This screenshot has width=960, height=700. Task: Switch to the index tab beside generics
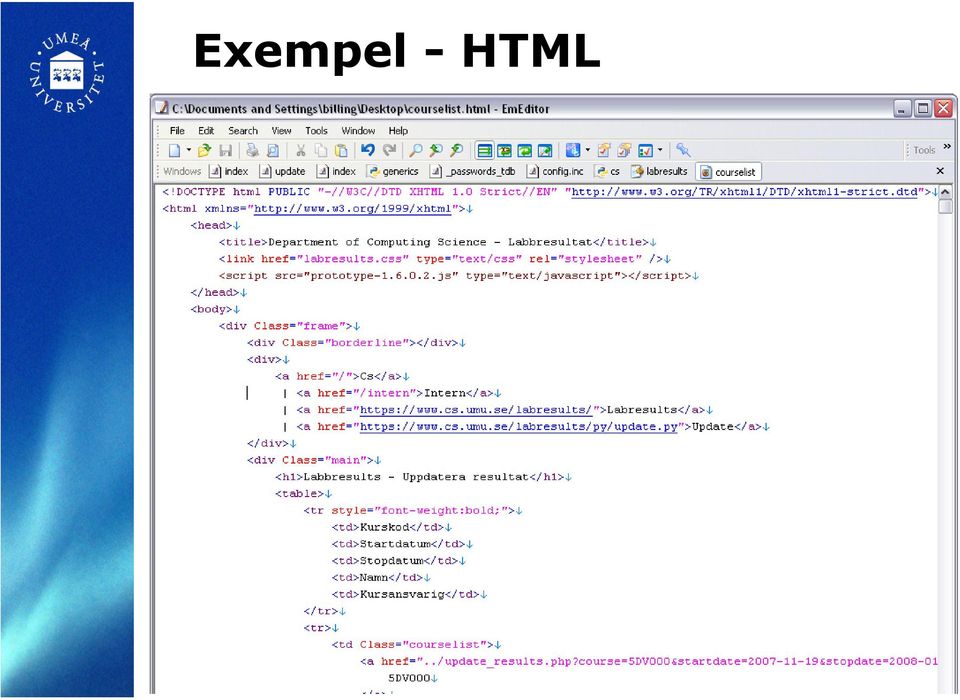click(x=336, y=171)
